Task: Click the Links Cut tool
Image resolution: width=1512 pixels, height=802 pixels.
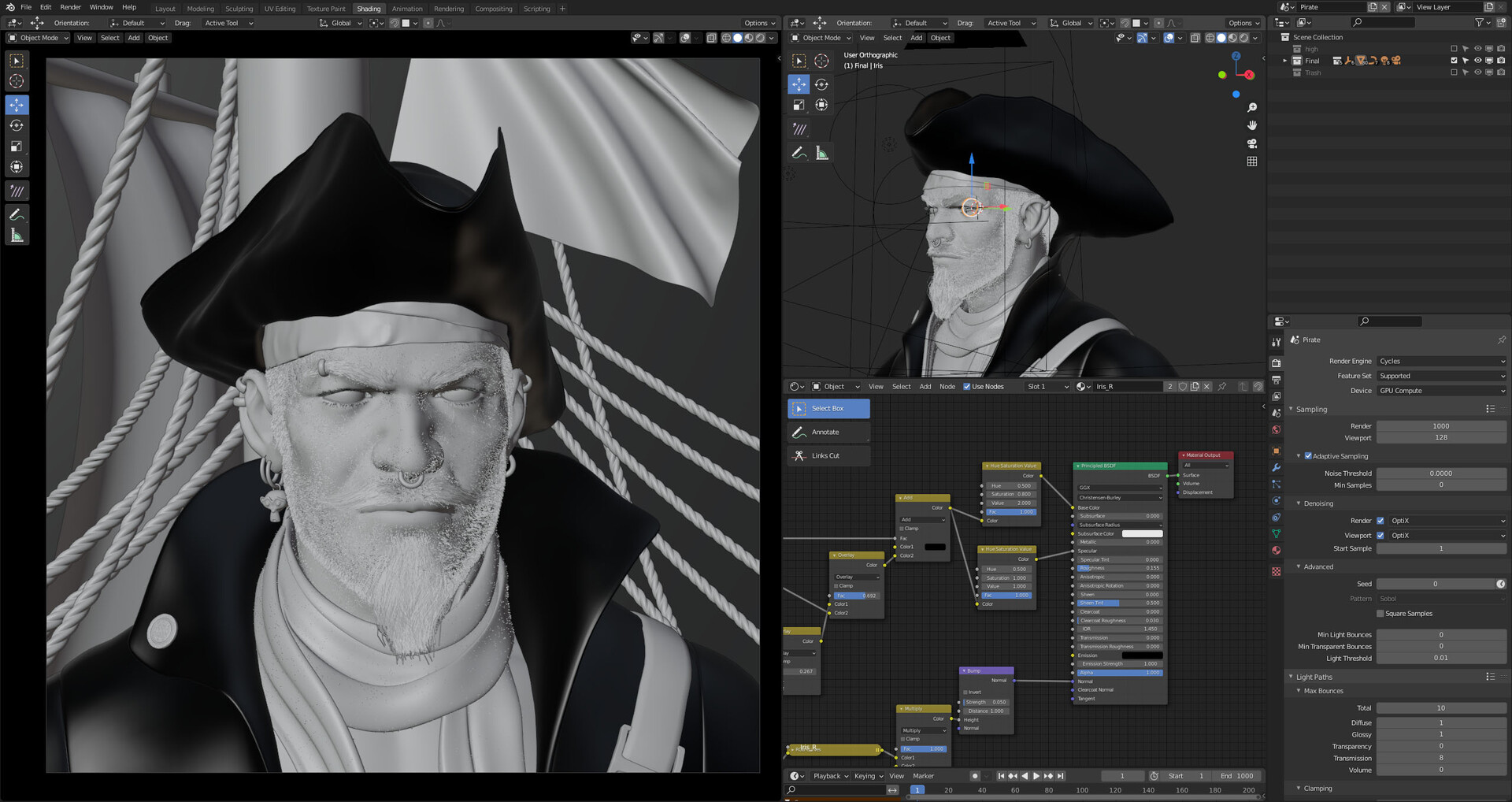Action: [x=828, y=455]
